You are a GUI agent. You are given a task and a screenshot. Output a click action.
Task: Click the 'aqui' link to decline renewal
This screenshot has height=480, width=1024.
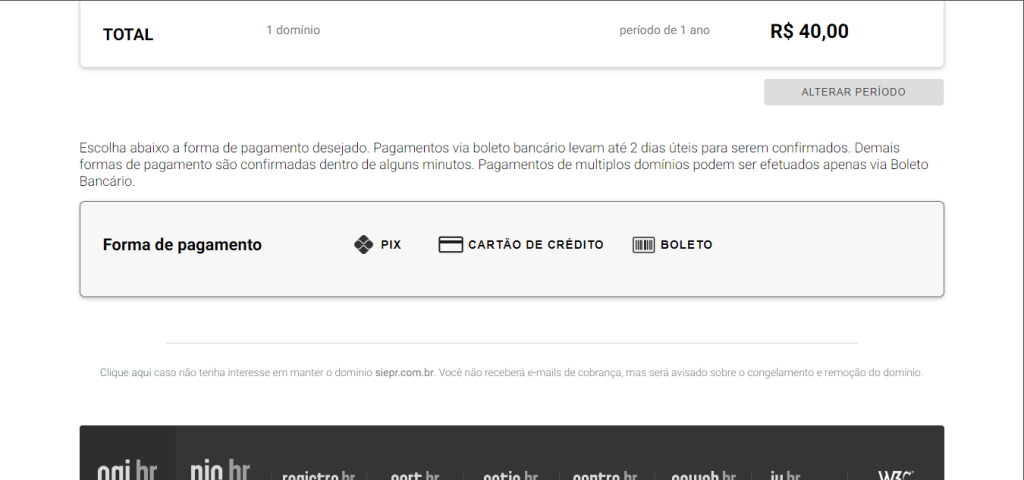point(141,372)
